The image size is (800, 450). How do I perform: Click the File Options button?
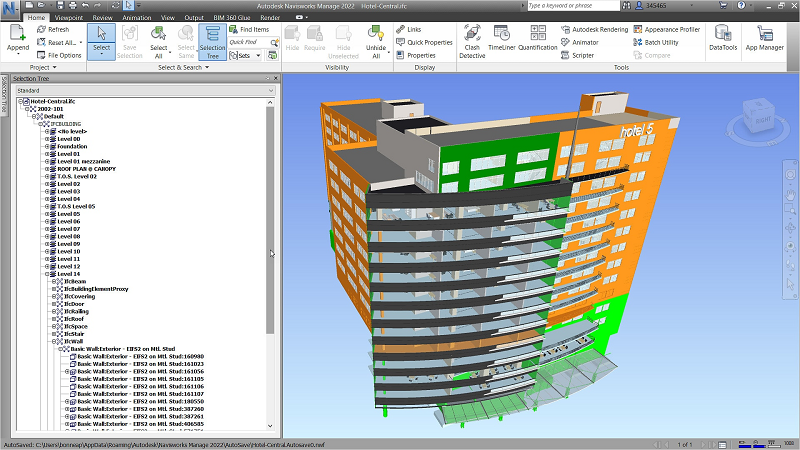[58, 55]
